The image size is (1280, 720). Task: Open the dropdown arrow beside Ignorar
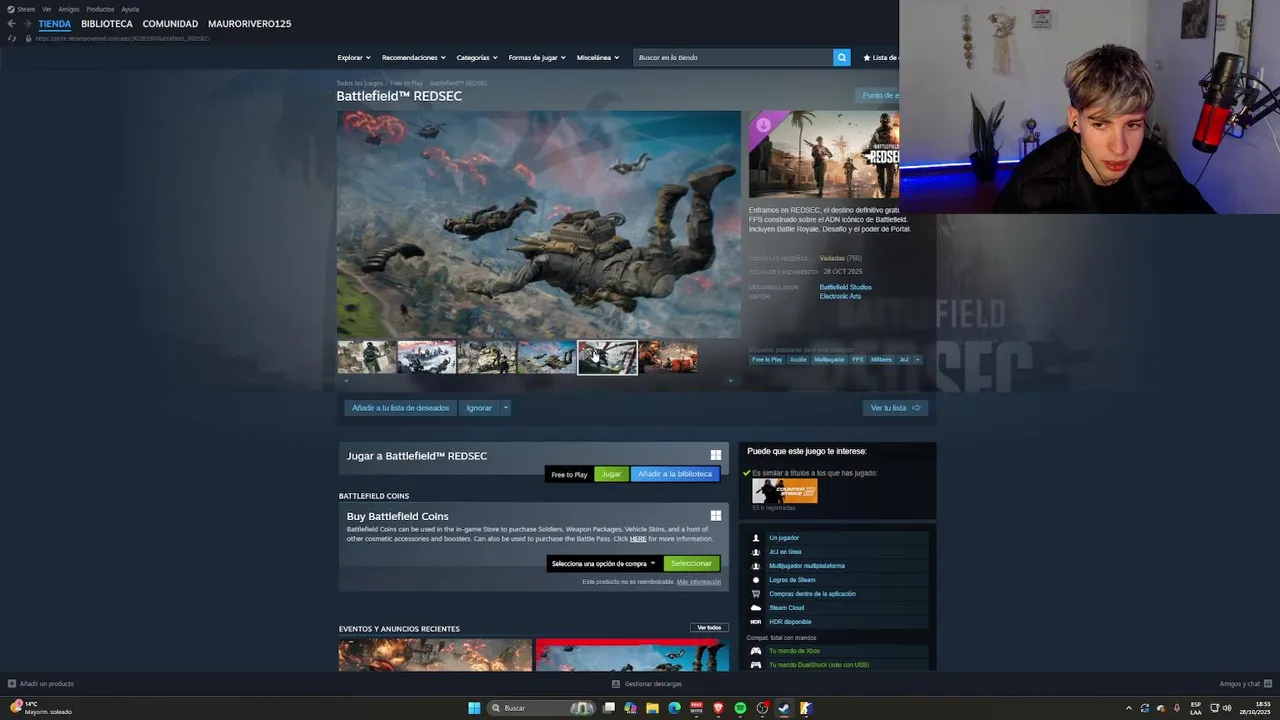click(x=506, y=408)
